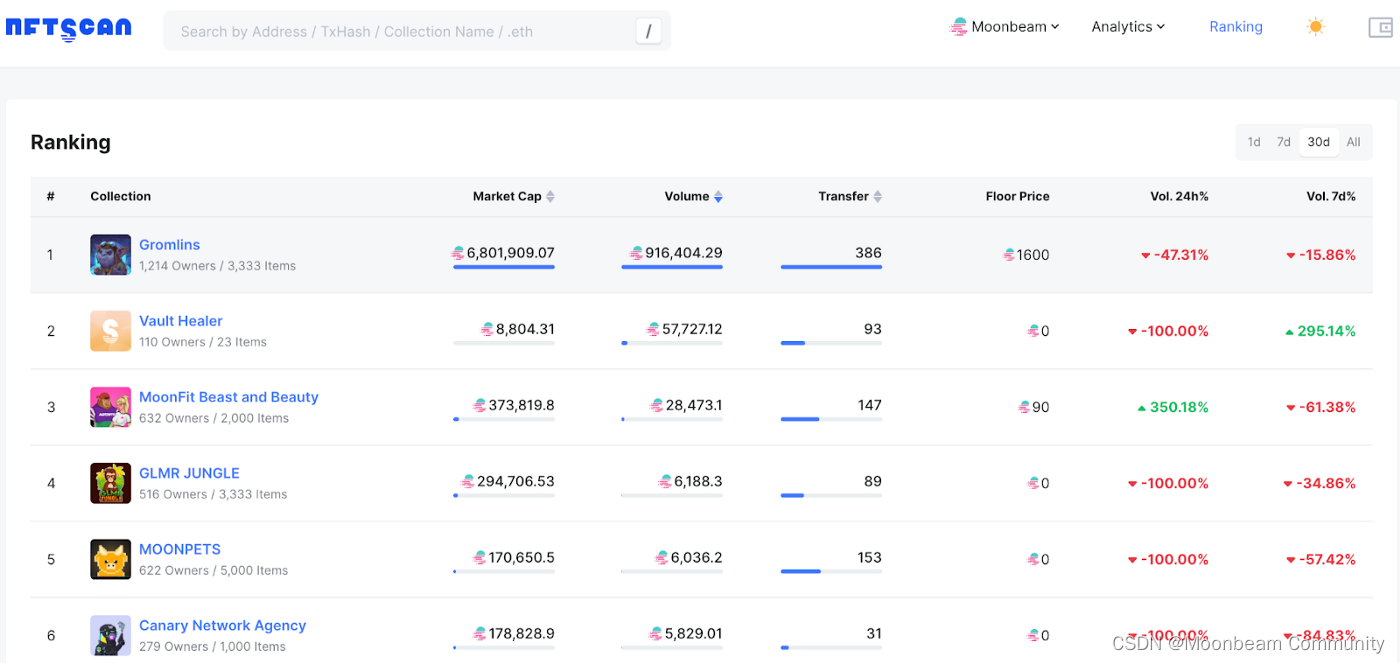This screenshot has width=1400, height=663.
Task: Click MOONPETS transfer progress bar
Action: 831,572
